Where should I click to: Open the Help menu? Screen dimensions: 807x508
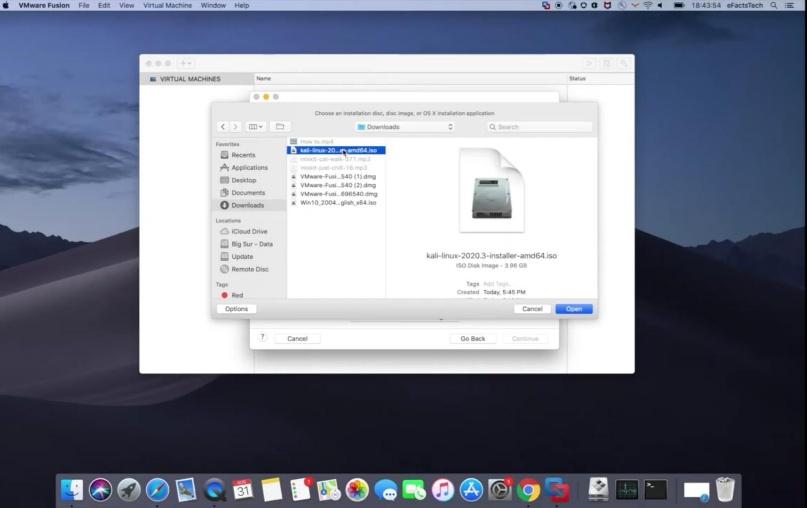(242, 5)
